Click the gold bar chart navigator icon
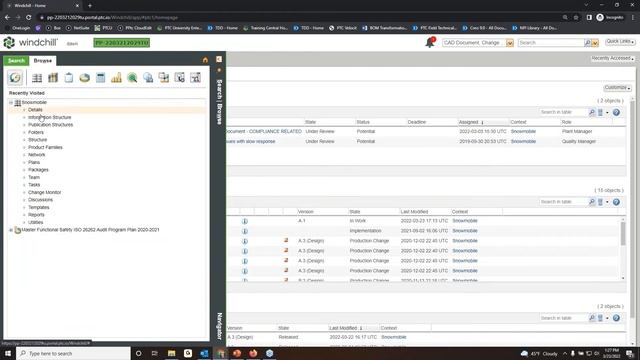640x360 pixels. (x=116, y=78)
